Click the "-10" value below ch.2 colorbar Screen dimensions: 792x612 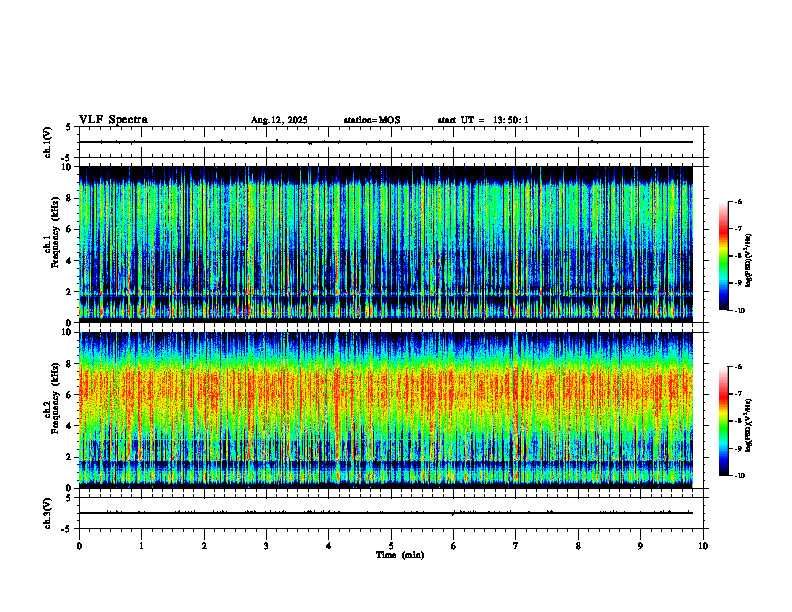[x=739, y=476]
